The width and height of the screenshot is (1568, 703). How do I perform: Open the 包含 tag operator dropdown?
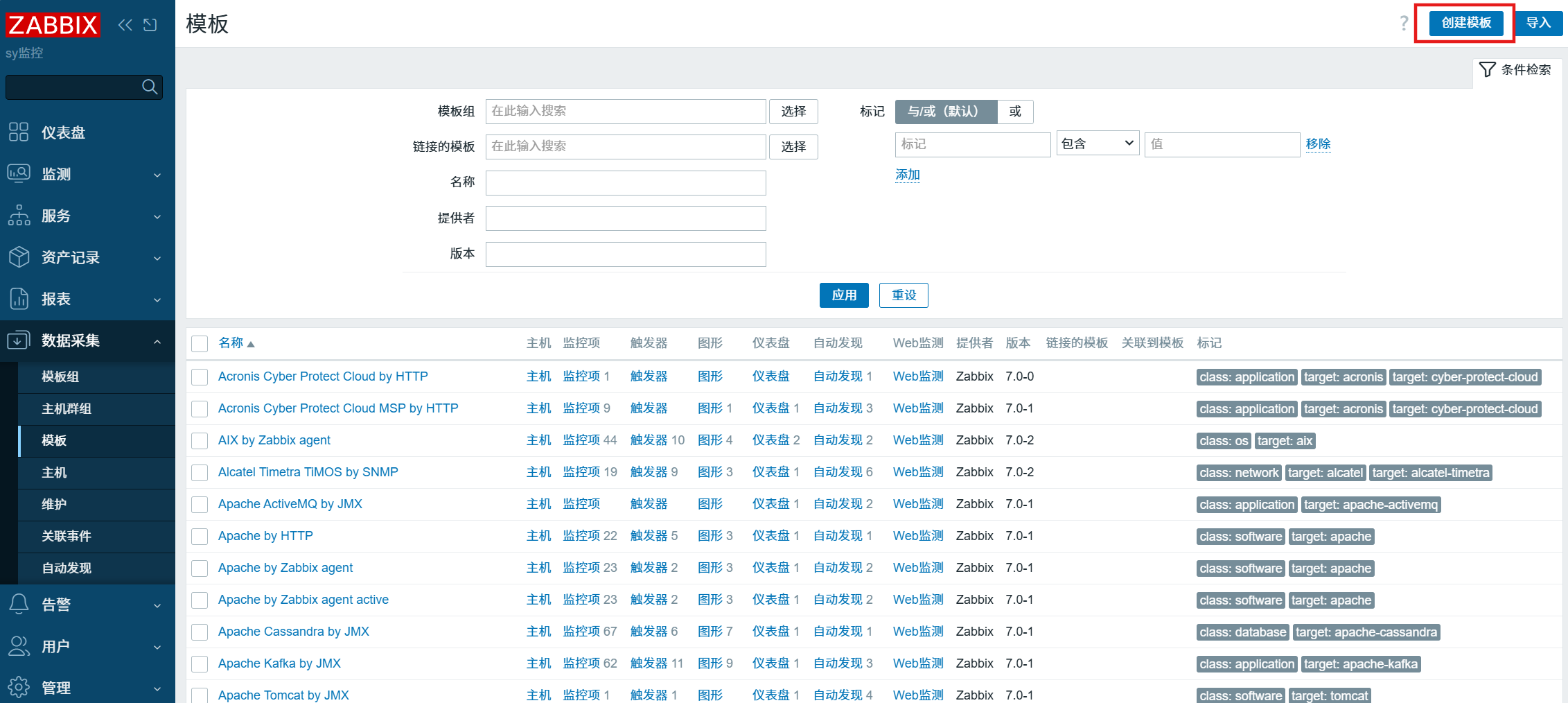[x=1098, y=144]
